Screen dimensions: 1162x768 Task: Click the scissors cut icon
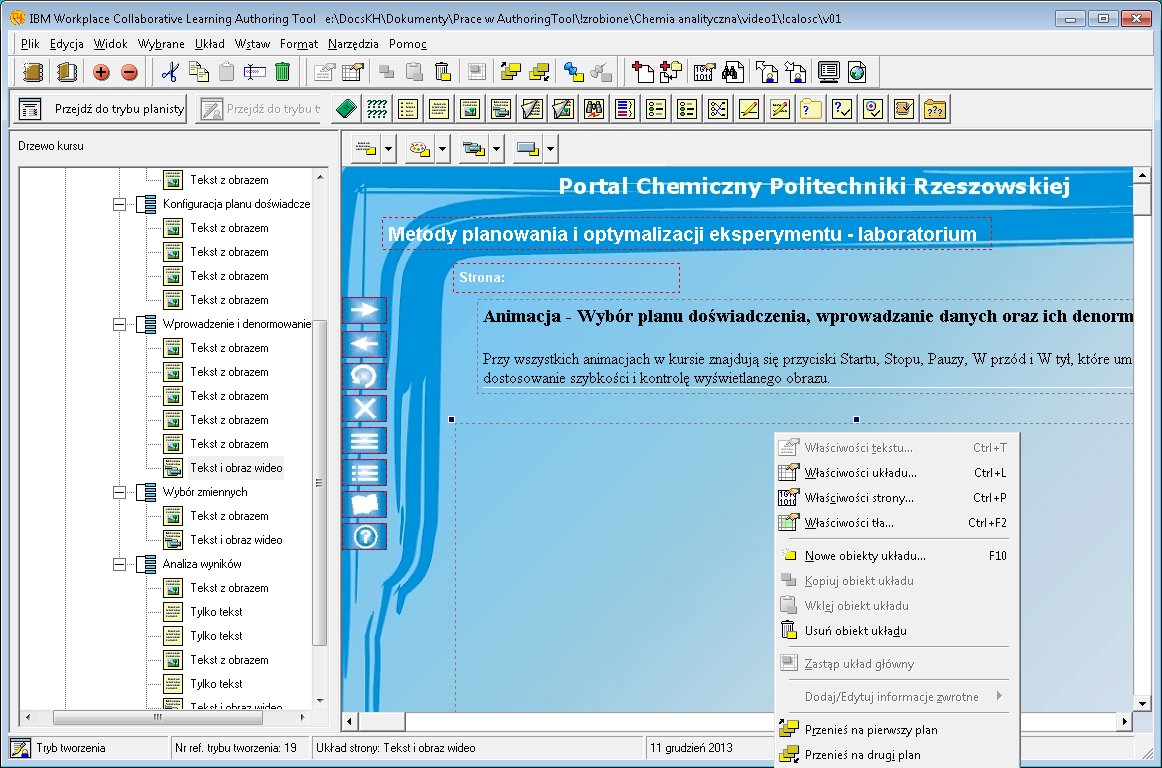pyautogui.click(x=170, y=72)
